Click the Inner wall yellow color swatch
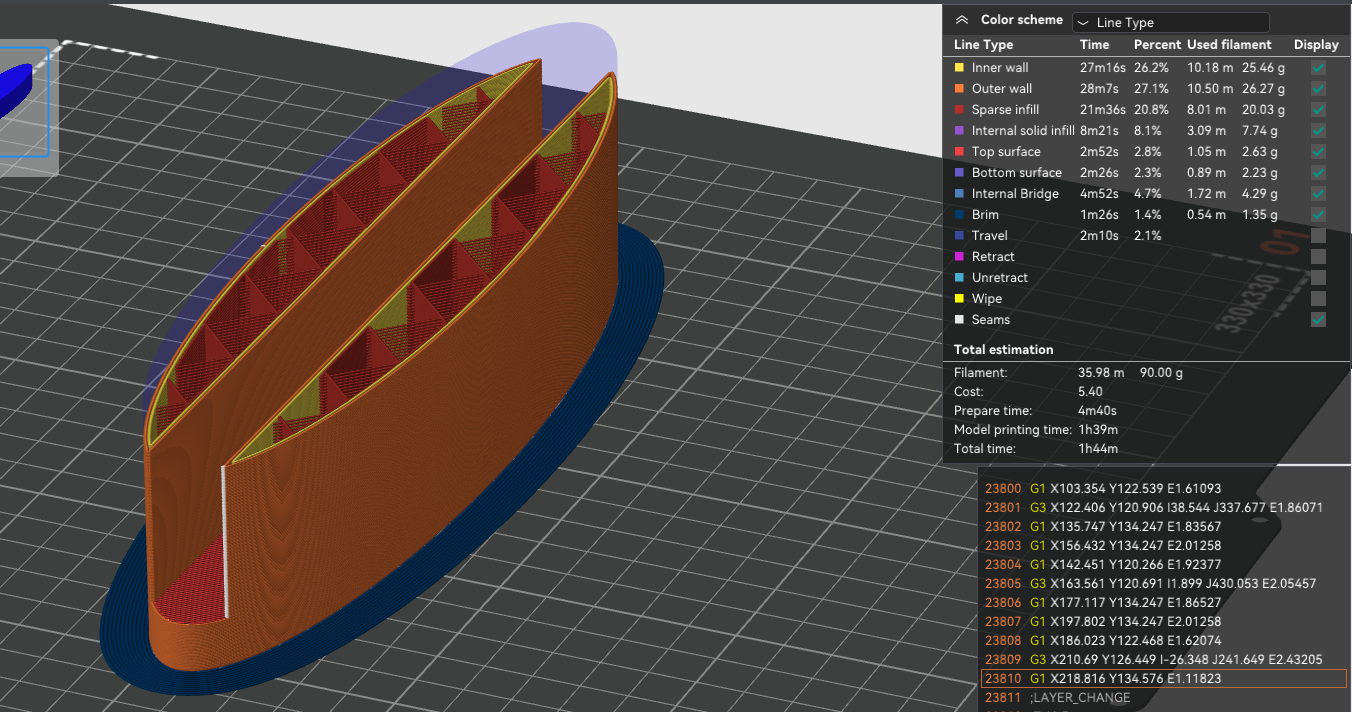 pyautogui.click(x=959, y=68)
